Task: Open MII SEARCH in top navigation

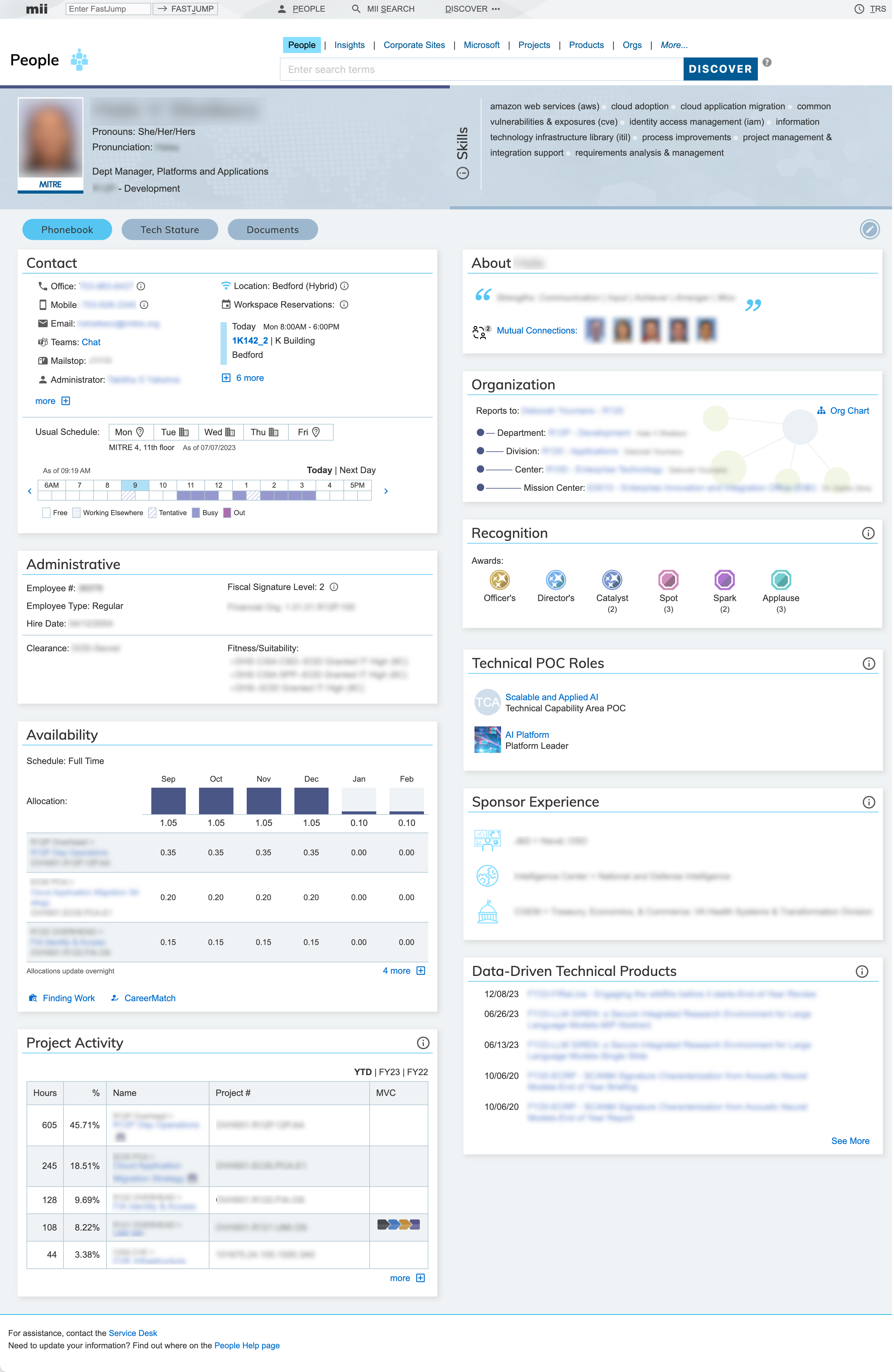Action: tap(383, 9)
